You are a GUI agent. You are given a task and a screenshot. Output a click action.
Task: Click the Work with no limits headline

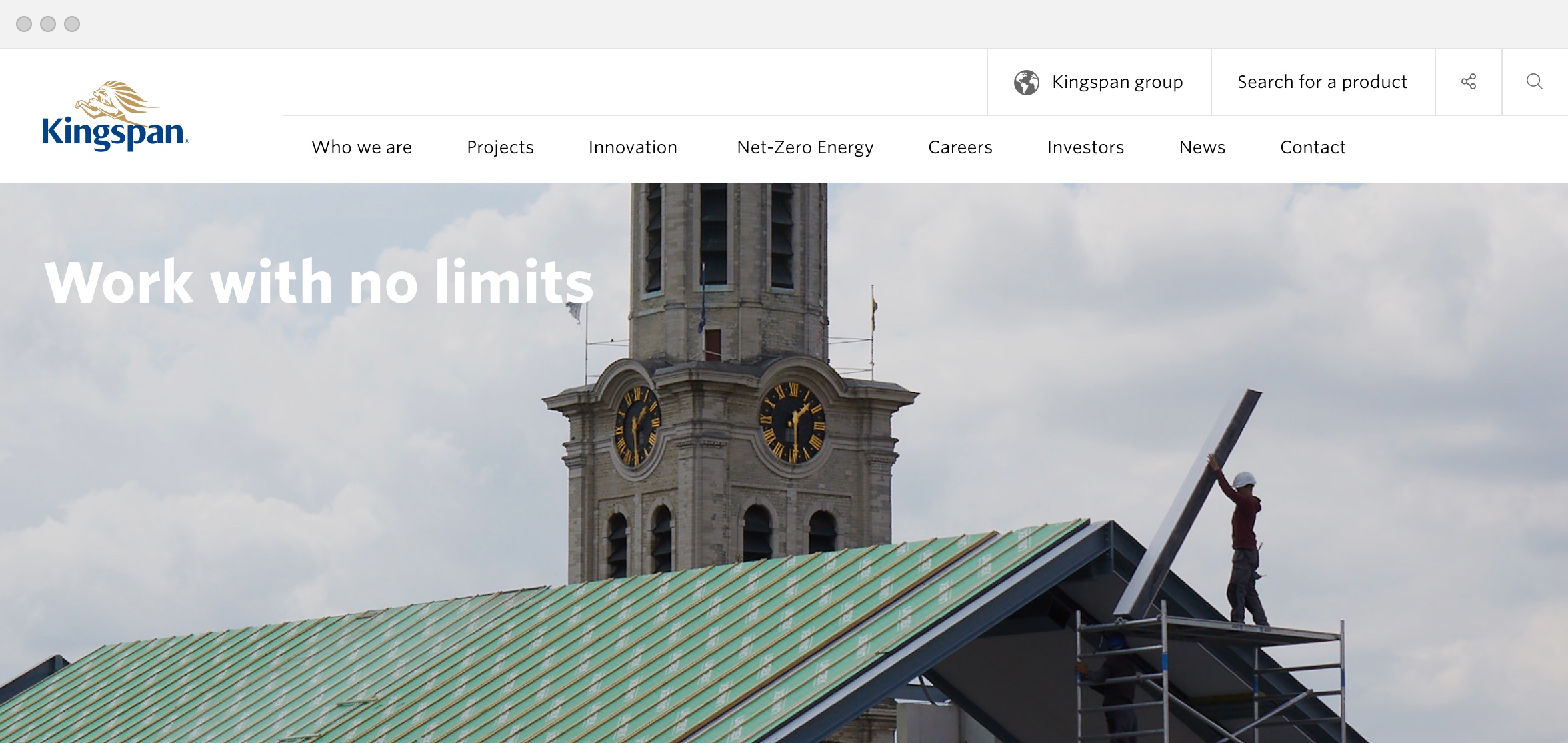[319, 283]
